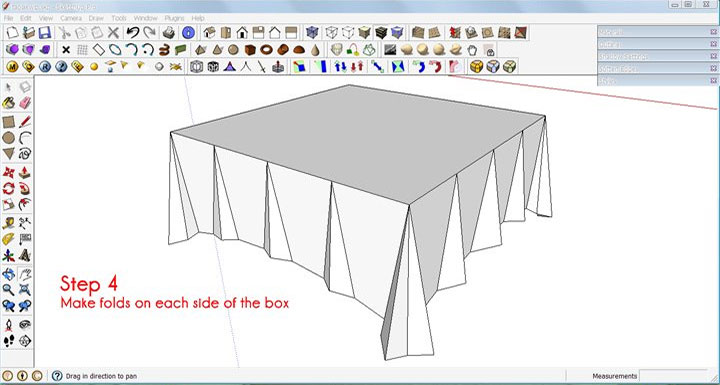Open the View menu
The image size is (720, 385).
click(46, 18)
